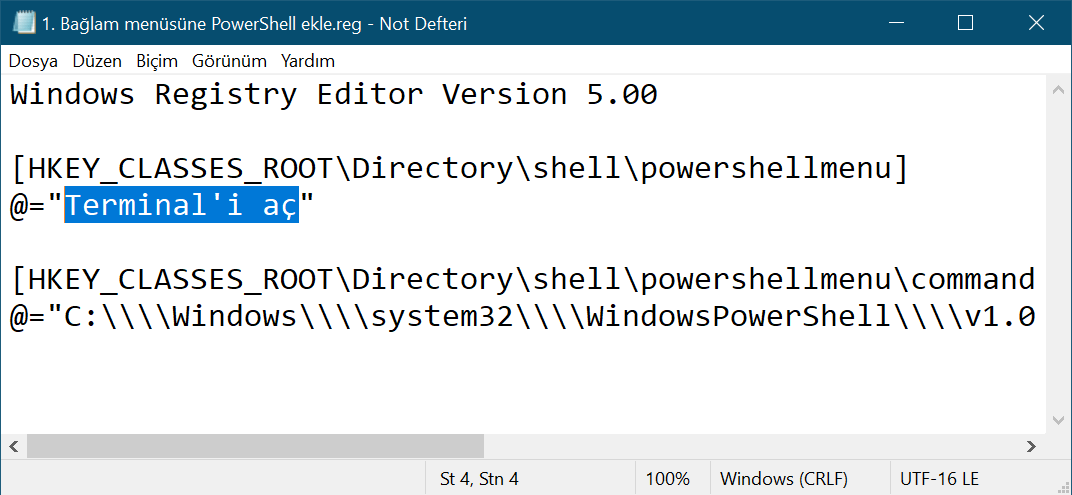
Task: Click the horizontal scrollbar left arrow
Action: pos(15,446)
